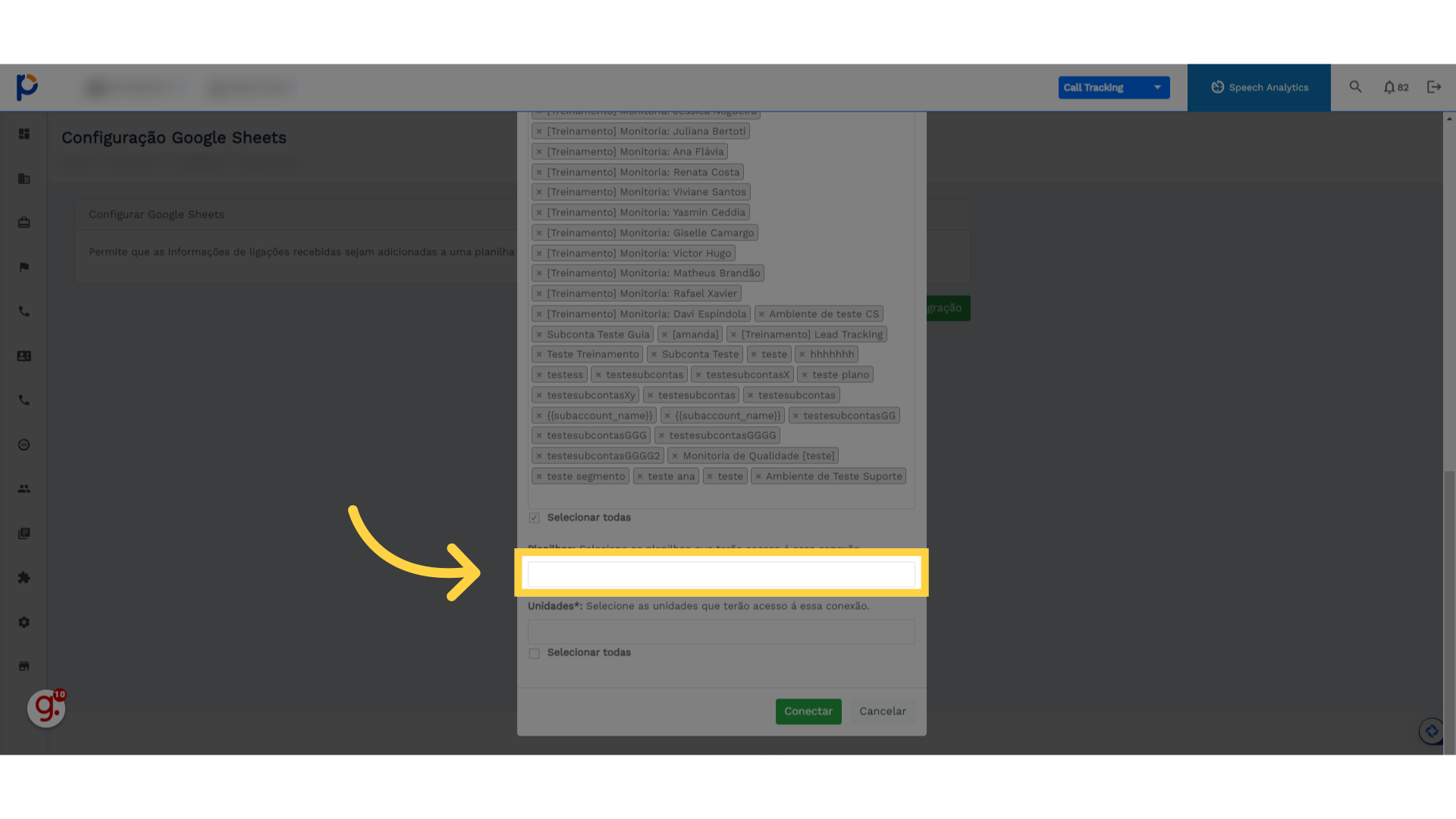Image resolution: width=1456 pixels, height=819 pixels.
Task: Remove the 'Viviane Santos' monitoria tag
Action: tap(539, 193)
